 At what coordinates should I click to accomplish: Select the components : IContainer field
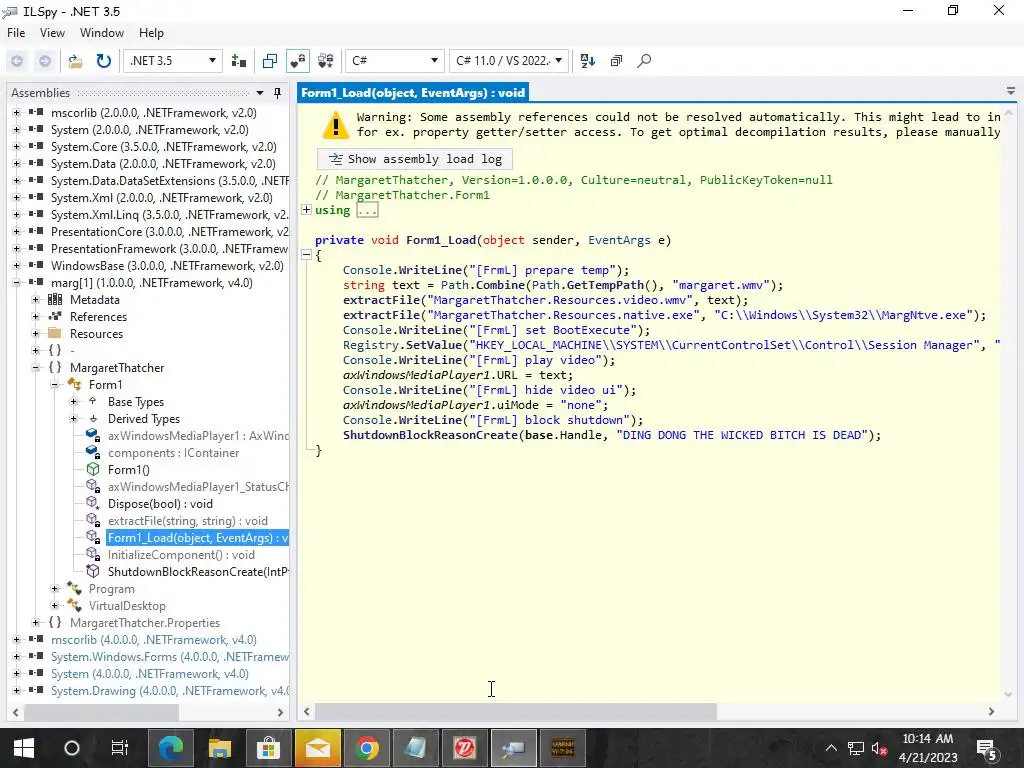click(173, 453)
